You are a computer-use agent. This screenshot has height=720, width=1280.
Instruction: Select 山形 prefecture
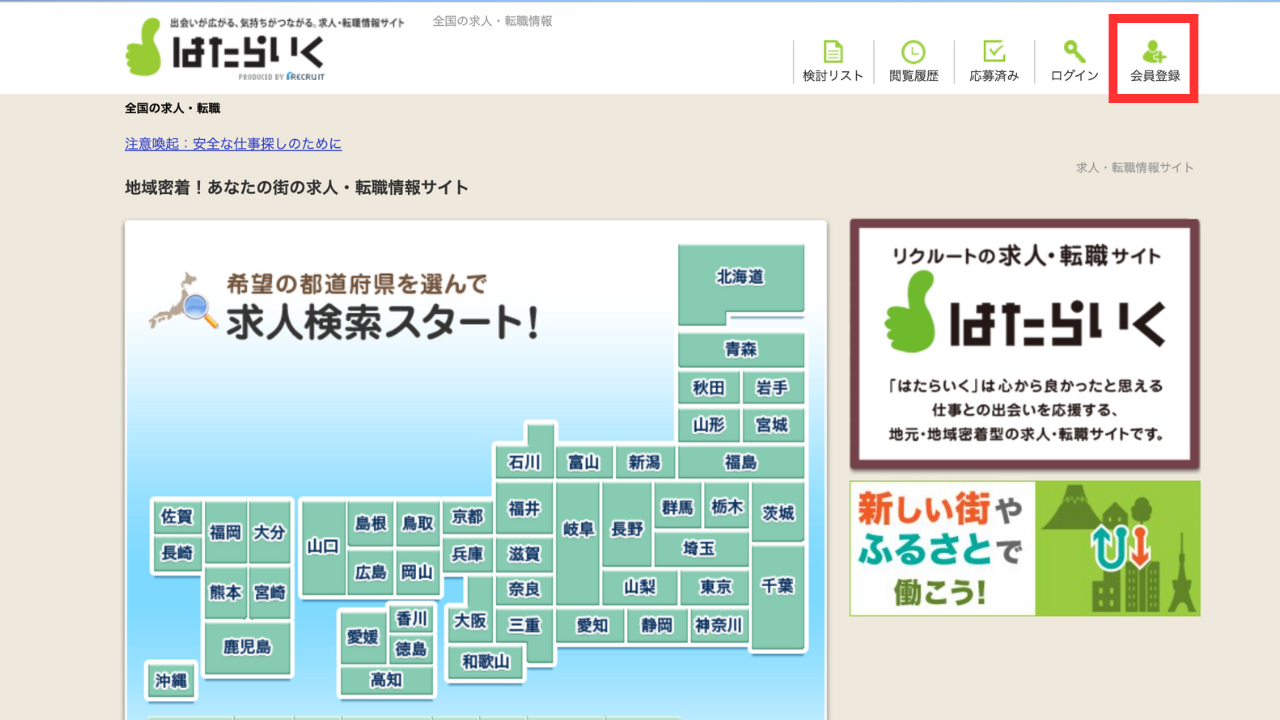(709, 425)
